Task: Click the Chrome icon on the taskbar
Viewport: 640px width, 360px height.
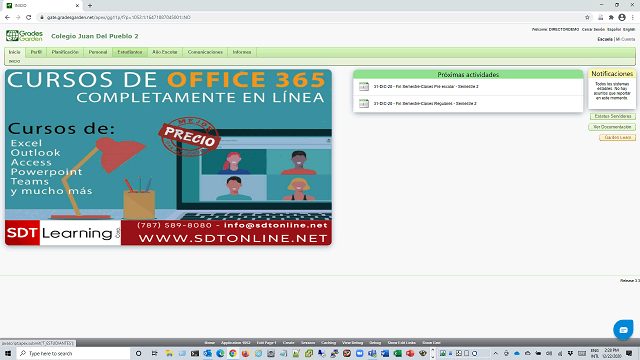Action: (x=233, y=353)
